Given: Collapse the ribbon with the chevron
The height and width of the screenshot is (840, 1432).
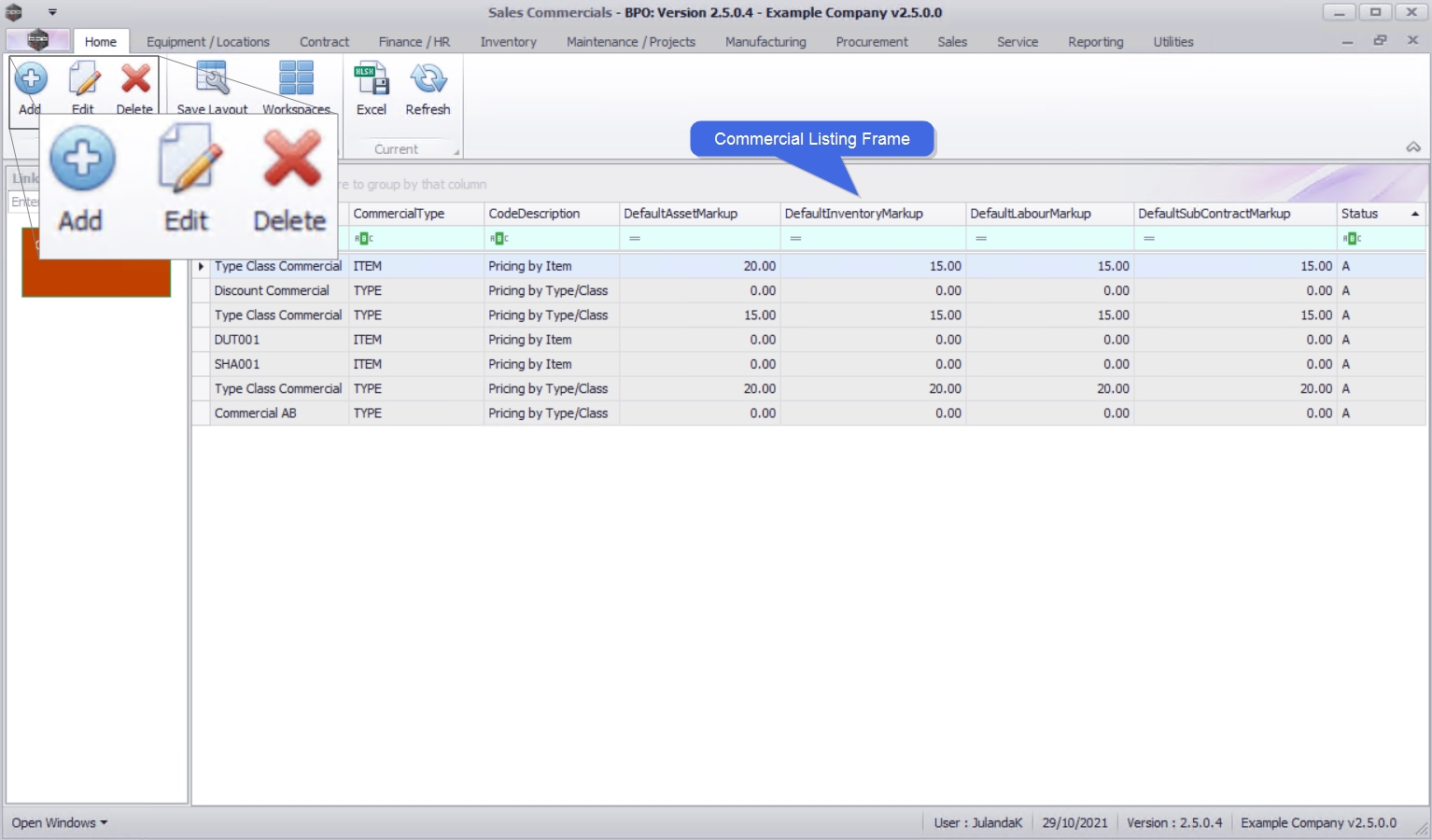Looking at the screenshot, I should point(1413,147).
